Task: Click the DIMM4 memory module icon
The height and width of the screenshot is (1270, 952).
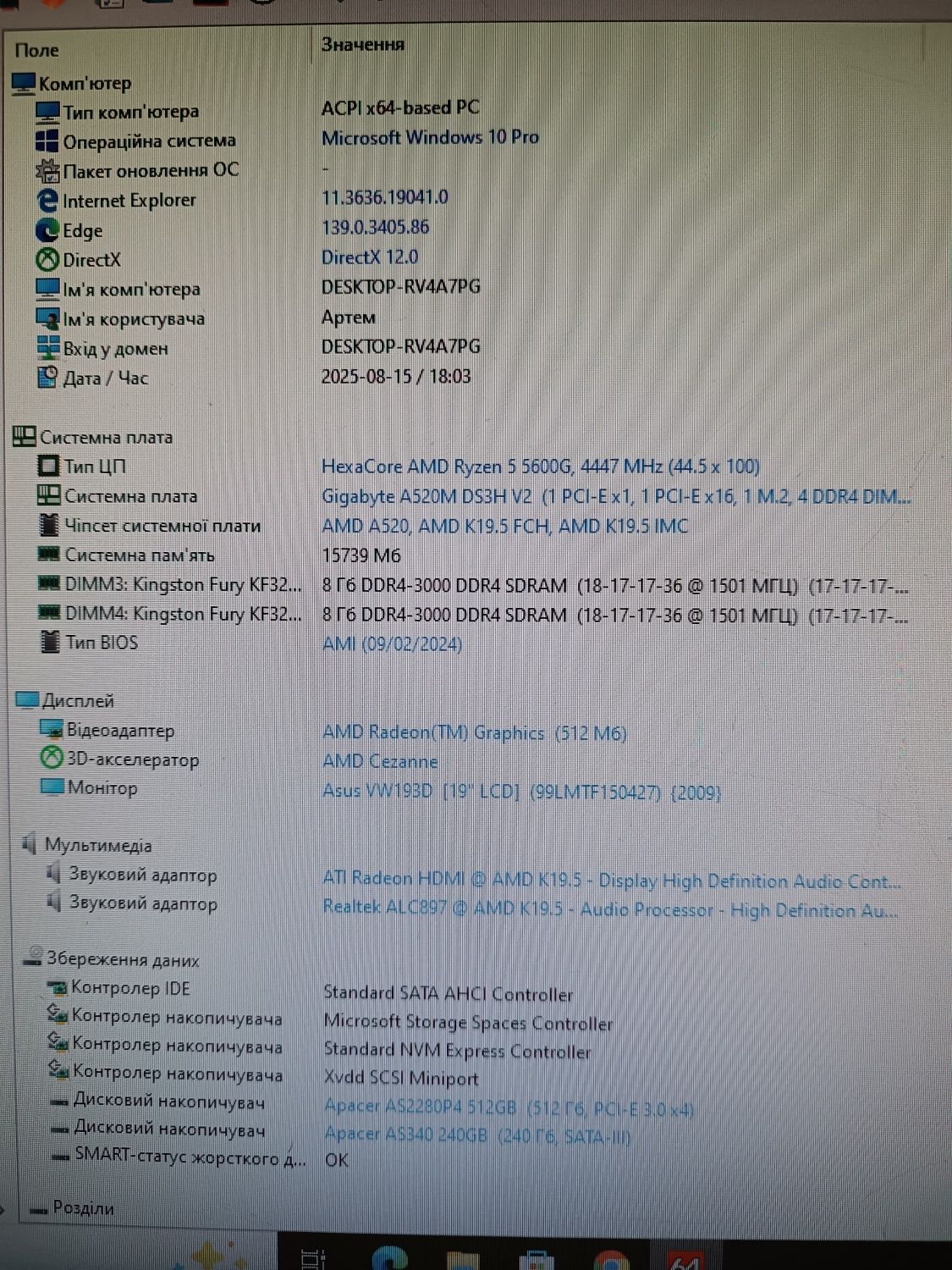Action: (x=51, y=613)
